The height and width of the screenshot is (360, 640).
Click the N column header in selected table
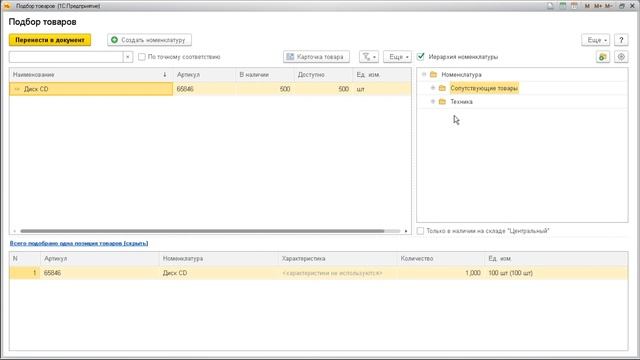(25, 259)
